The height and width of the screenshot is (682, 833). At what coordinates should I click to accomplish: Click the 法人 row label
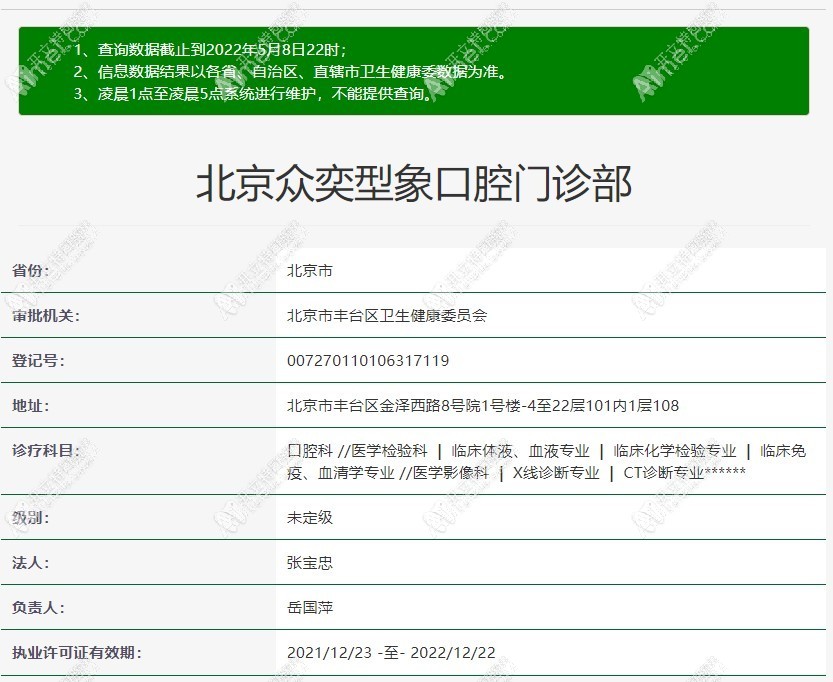point(31,563)
